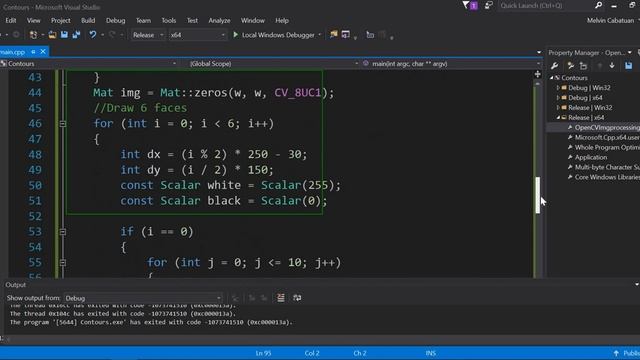The image size is (640, 360).
Task: Click the move down arrow in Property Manager
Action: (x=612, y=66)
